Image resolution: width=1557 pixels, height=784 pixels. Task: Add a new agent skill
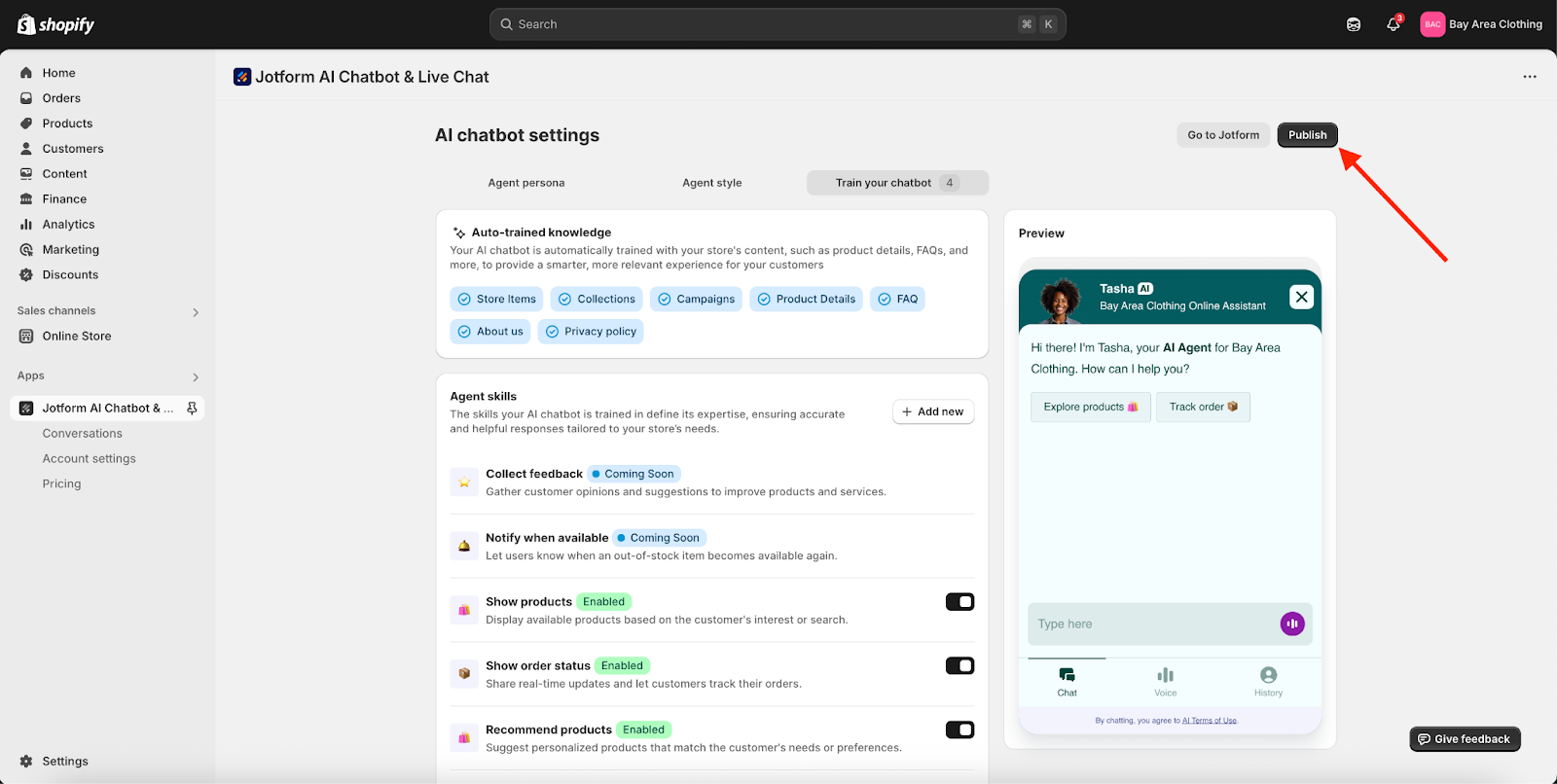[x=933, y=411]
